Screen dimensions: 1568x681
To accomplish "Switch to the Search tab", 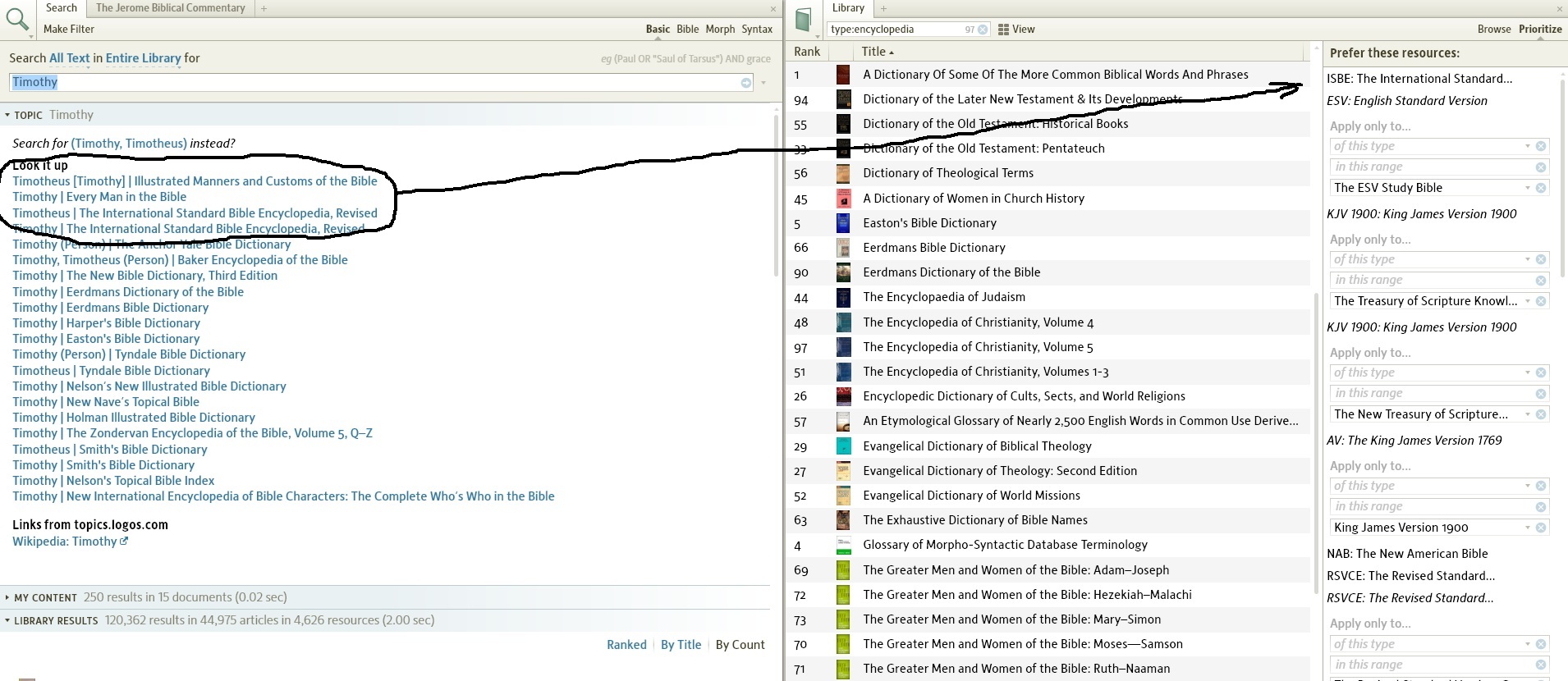I will [62, 8].
